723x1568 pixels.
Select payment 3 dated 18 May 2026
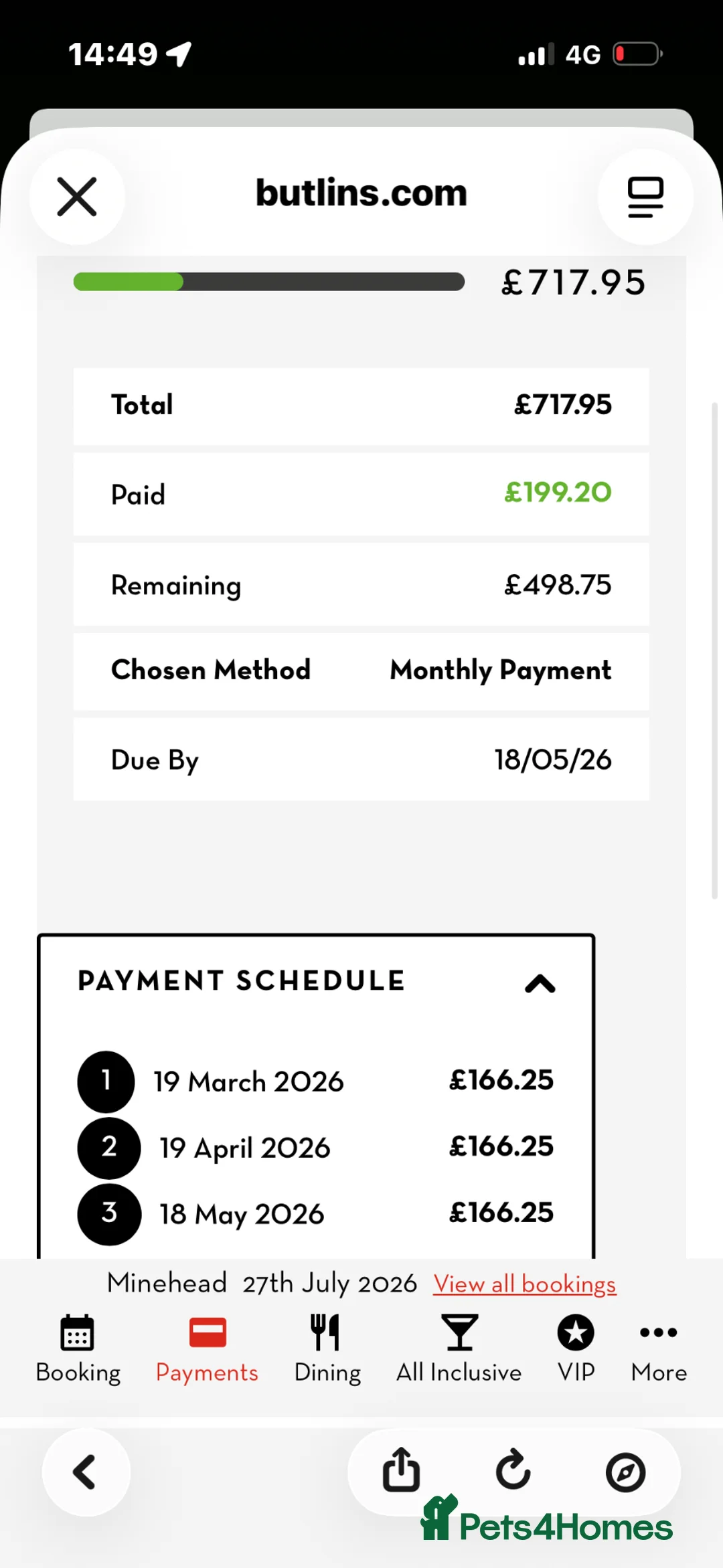[x=242, y=1214]
